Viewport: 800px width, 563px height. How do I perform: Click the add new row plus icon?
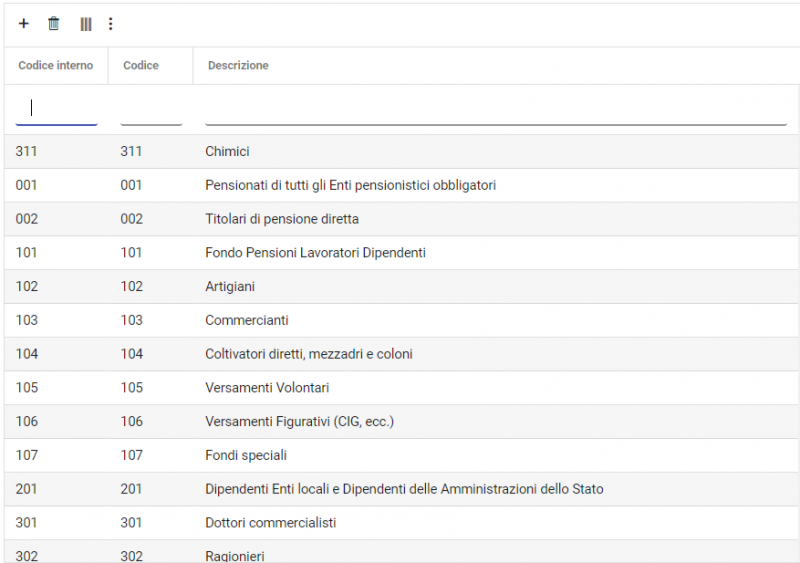coord(24,24)
